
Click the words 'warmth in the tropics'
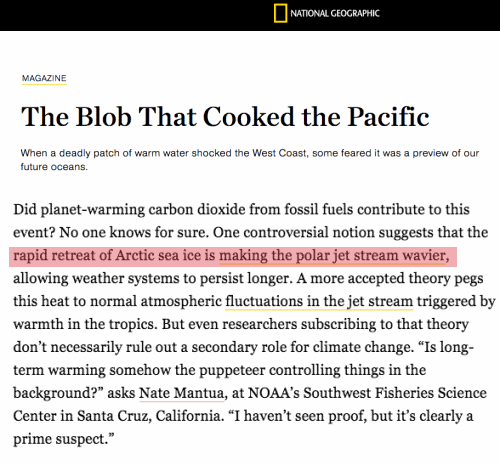[x=85, y=324]
